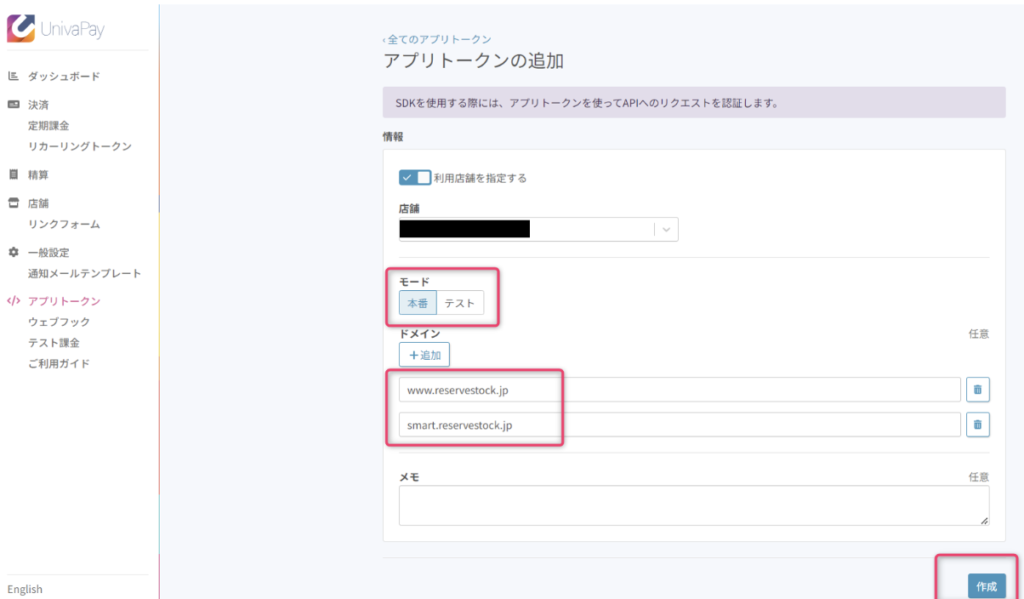Click the 作成 create button
This screenshot has height=599, width=1024.
click(x=986, y=586)
